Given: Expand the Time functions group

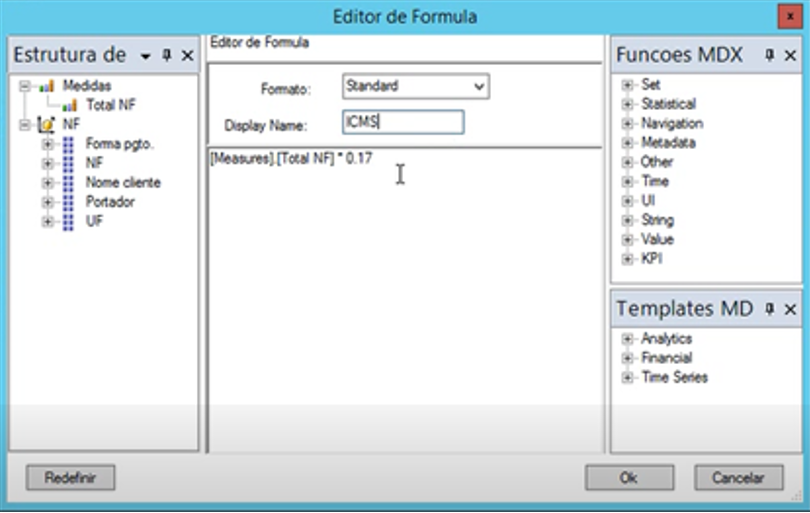Looking at the screenshot, I should pos(627,181).
